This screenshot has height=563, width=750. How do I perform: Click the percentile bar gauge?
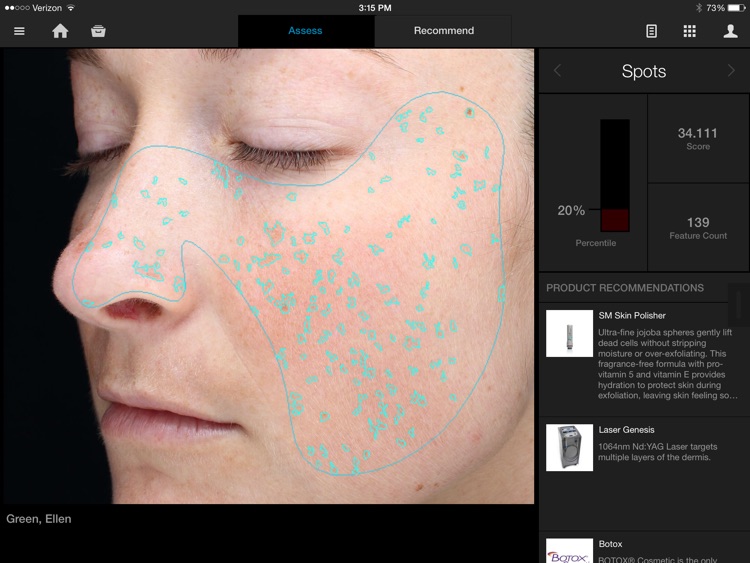click(615, 176)
